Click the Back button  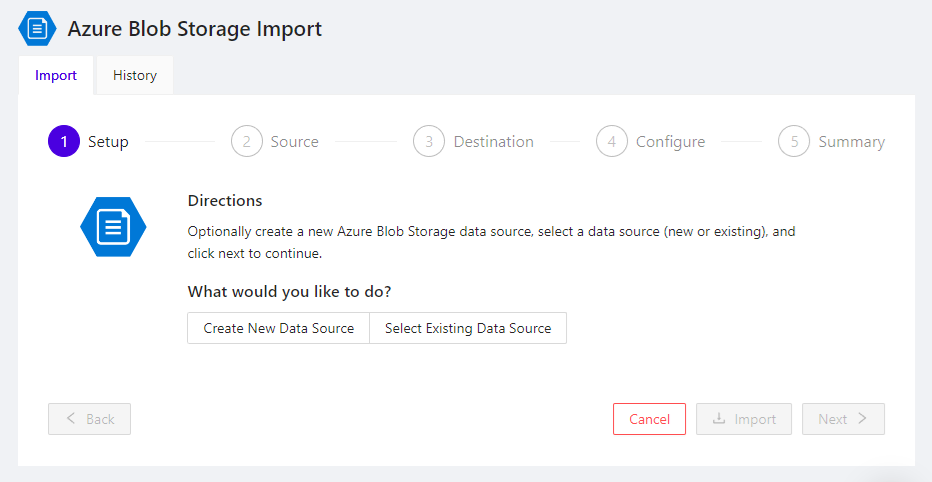click(89, 419)
